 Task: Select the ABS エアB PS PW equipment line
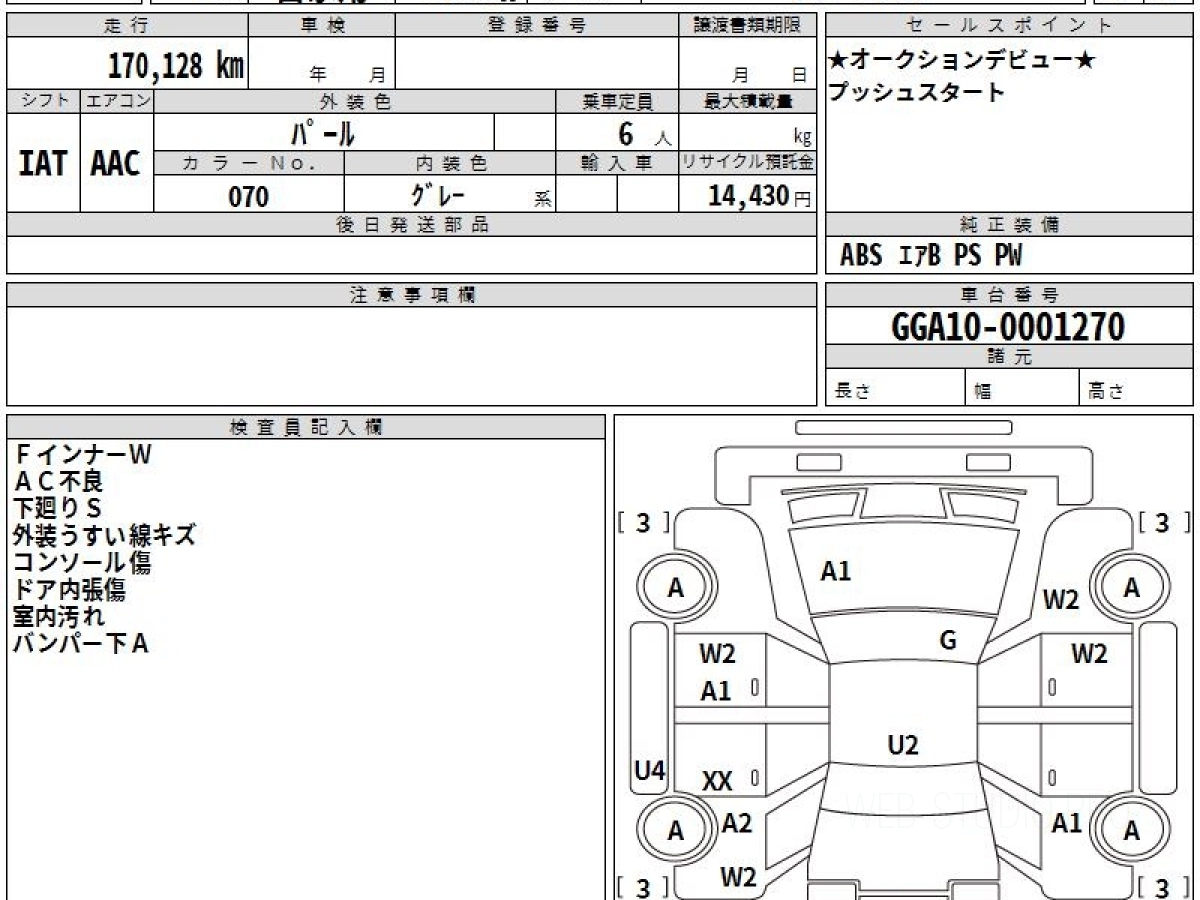932,256
